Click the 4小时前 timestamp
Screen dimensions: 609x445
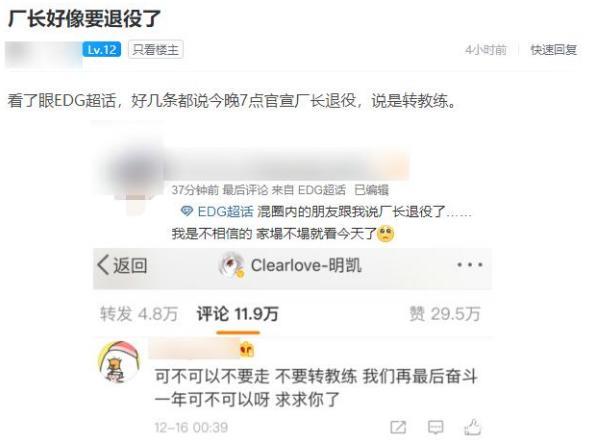click(x=486, y=50)
